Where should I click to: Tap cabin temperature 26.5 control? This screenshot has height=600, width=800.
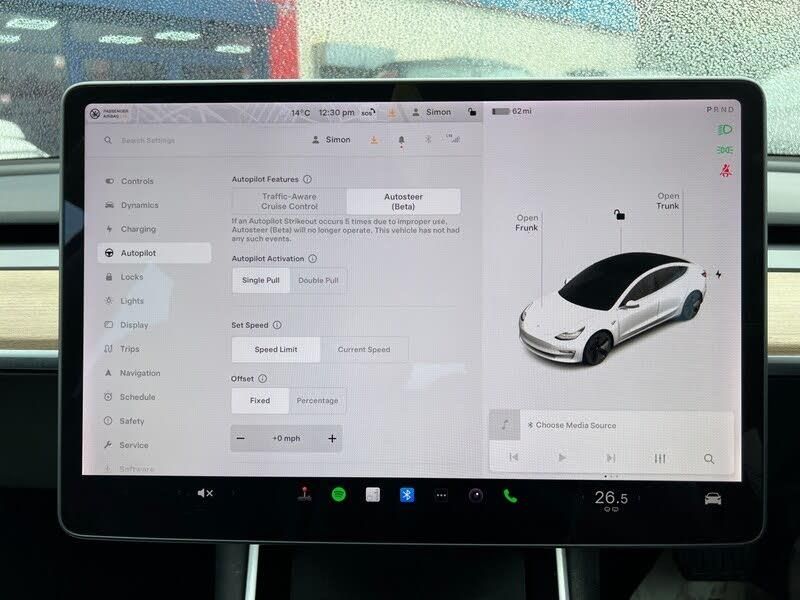[611, 497]
